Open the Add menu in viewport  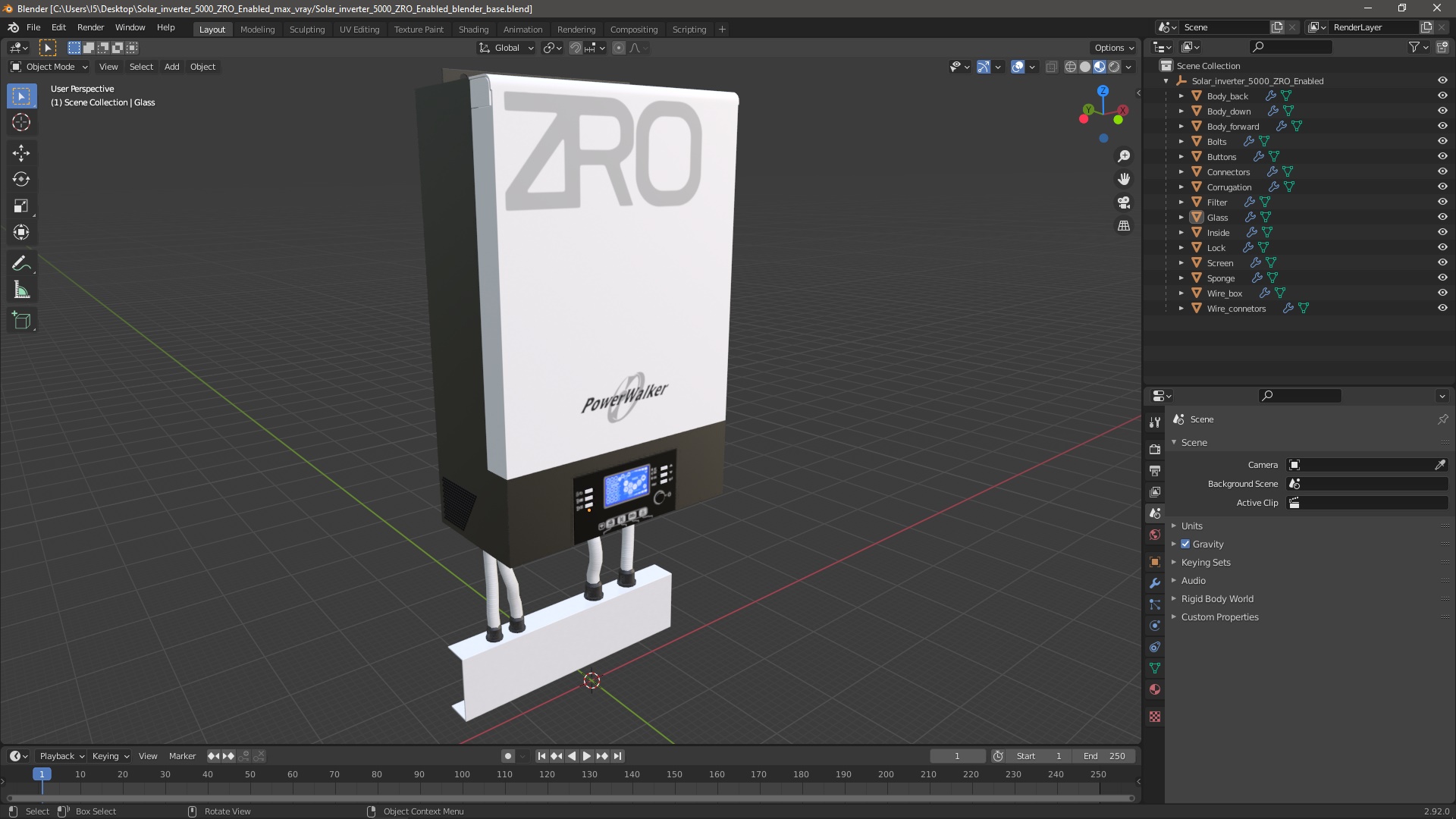click(172, 67)
